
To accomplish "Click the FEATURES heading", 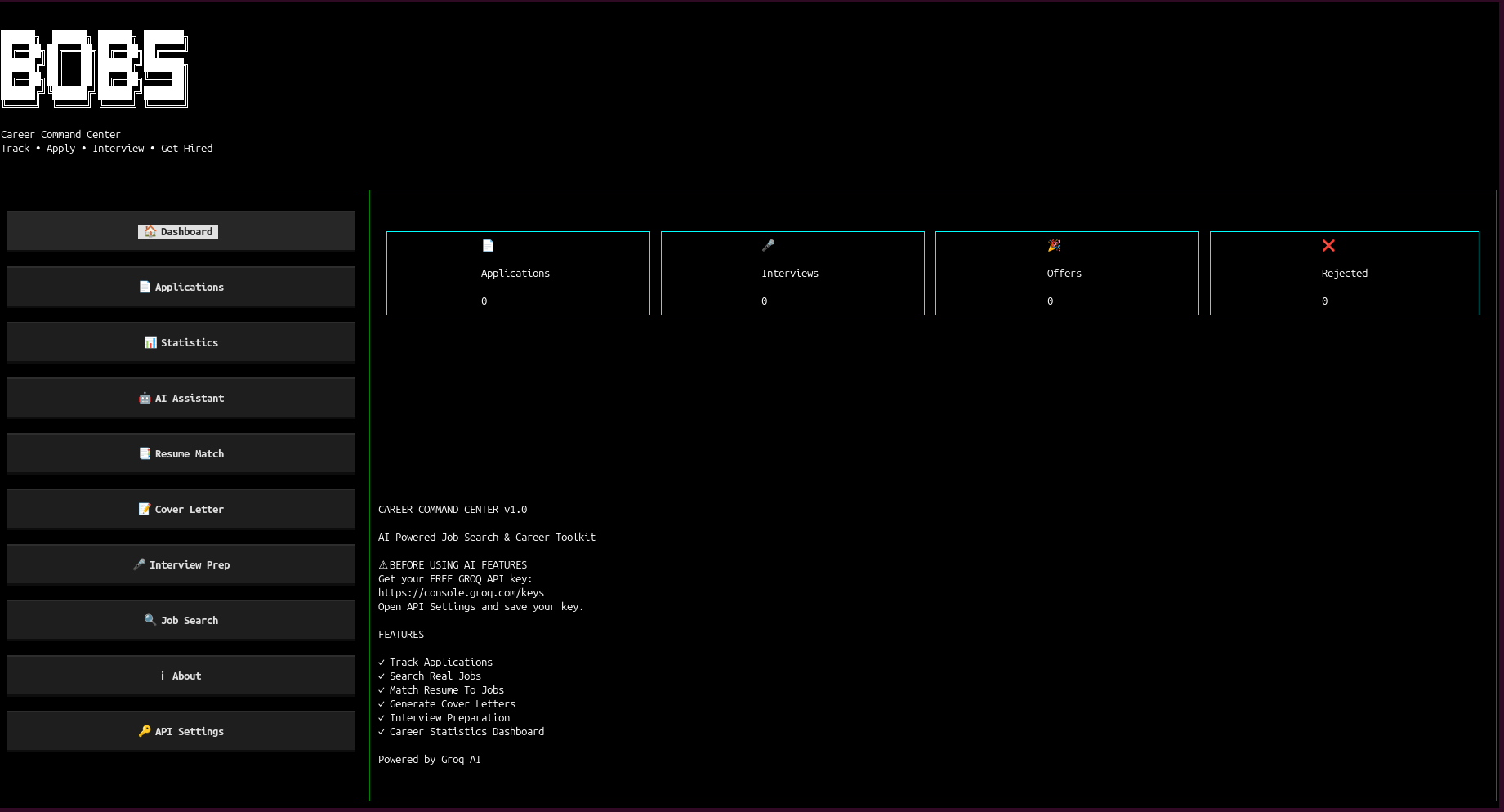I will (401, 634).
